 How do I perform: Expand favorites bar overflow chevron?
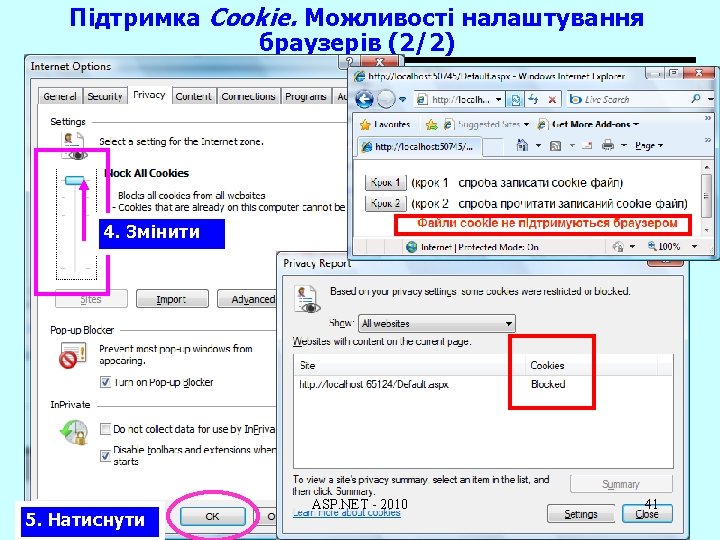point(708,118)
